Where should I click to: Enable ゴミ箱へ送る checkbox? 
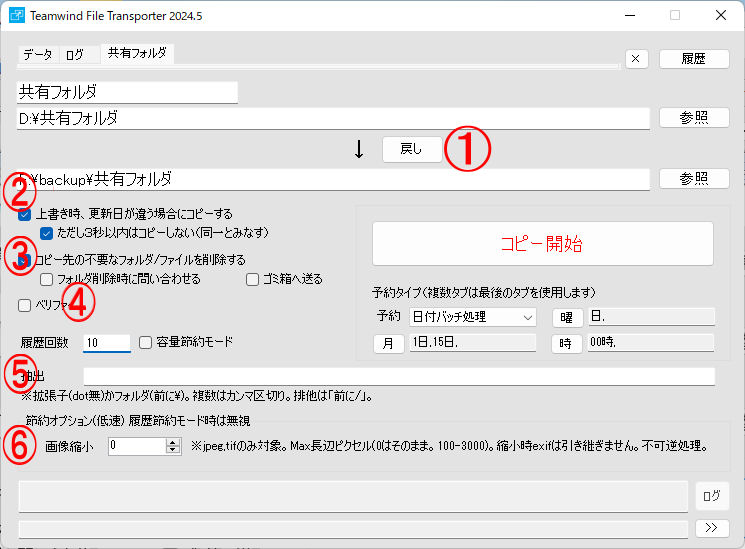253,279
